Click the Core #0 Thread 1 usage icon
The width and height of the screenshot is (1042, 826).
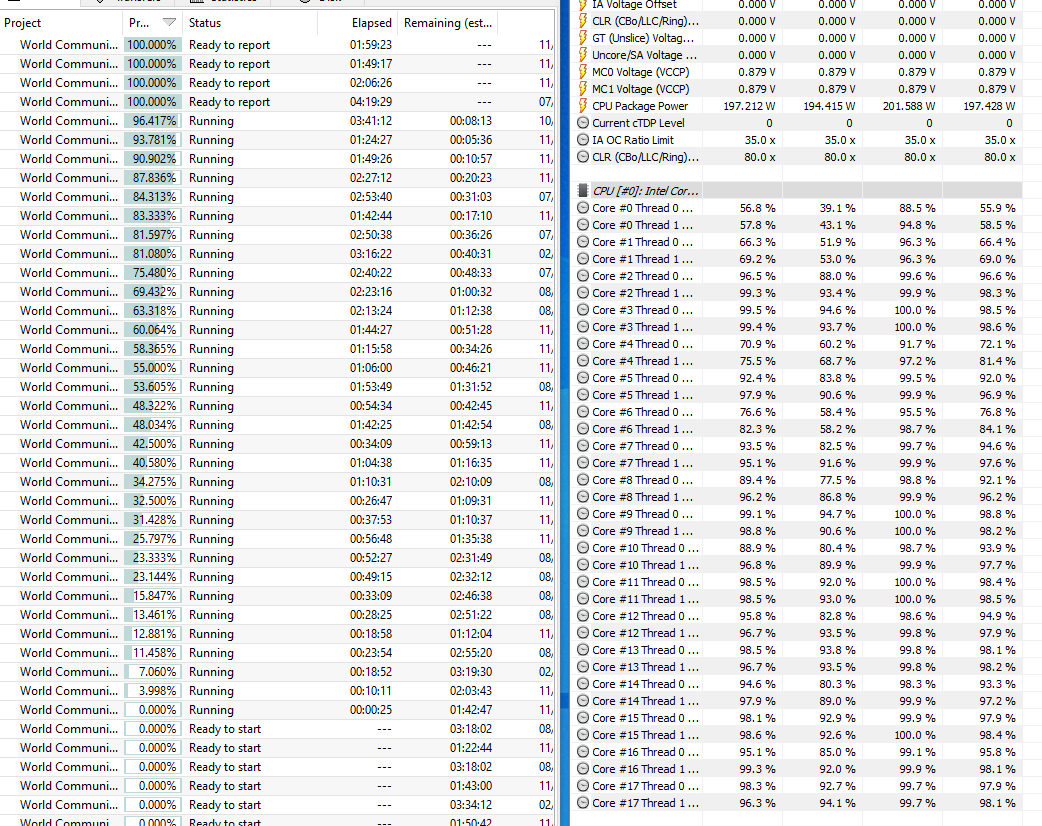(x=583, y=225)
